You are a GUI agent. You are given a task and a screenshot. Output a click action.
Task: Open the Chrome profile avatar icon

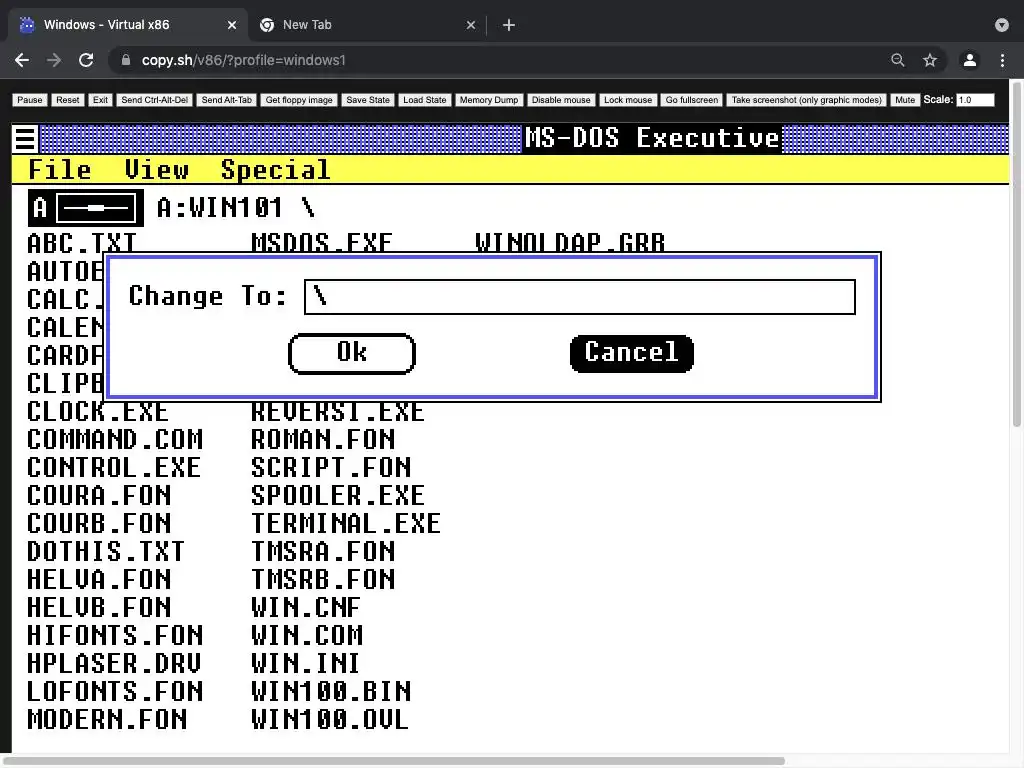tap(970, 60)
